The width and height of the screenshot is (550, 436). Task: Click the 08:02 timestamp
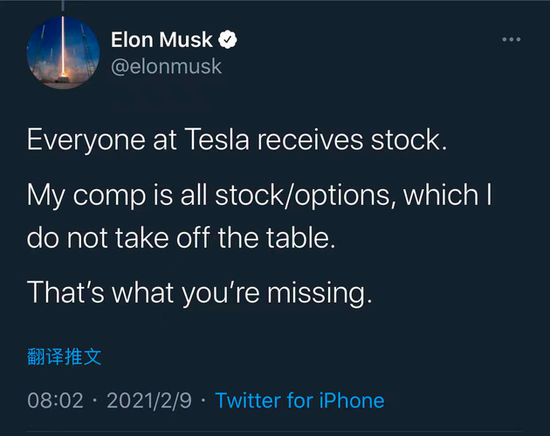tap(55, 400)
